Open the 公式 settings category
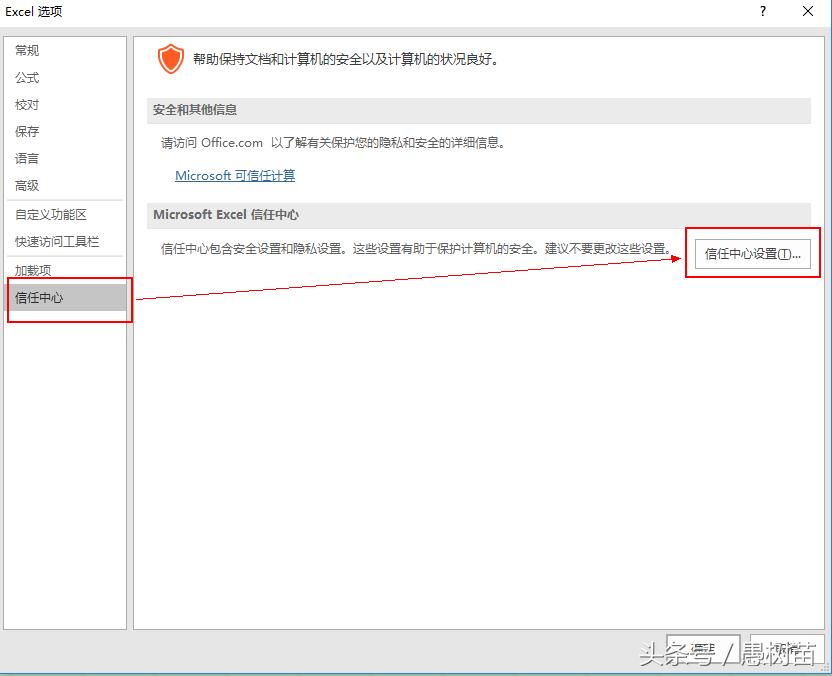This screenshot has height=676, width=832. tap(27, 77)
